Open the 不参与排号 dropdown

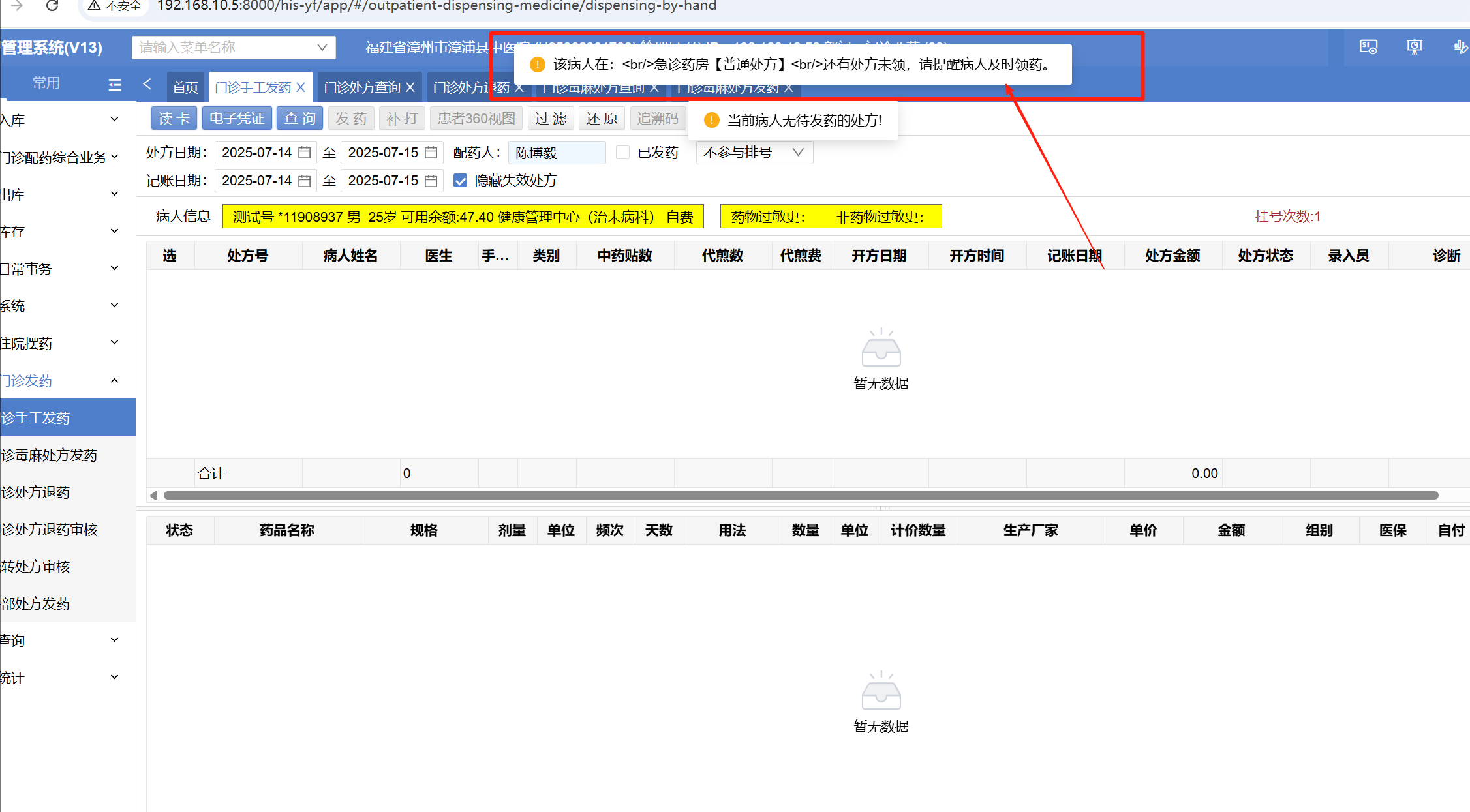(x=754, y=153)
